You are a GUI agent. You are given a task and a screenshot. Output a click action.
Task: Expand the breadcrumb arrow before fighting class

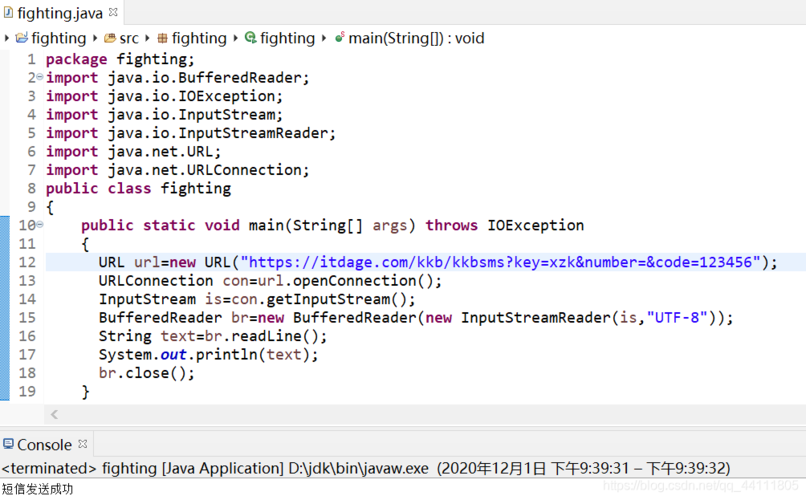(235, 38)
